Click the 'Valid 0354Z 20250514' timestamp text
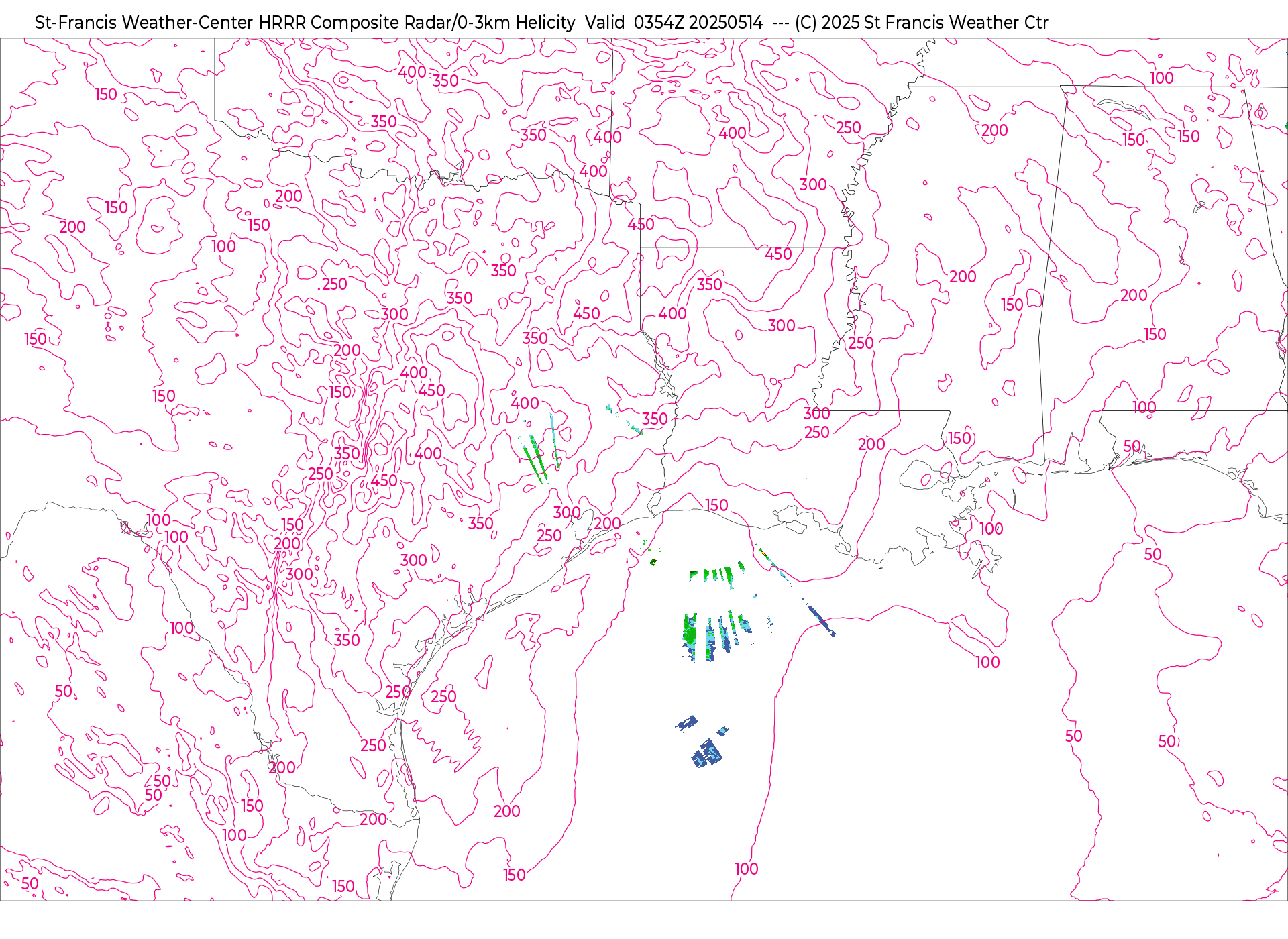This screenshot has height=939, width=1288. pyautogui.click(x=674, y=23)
